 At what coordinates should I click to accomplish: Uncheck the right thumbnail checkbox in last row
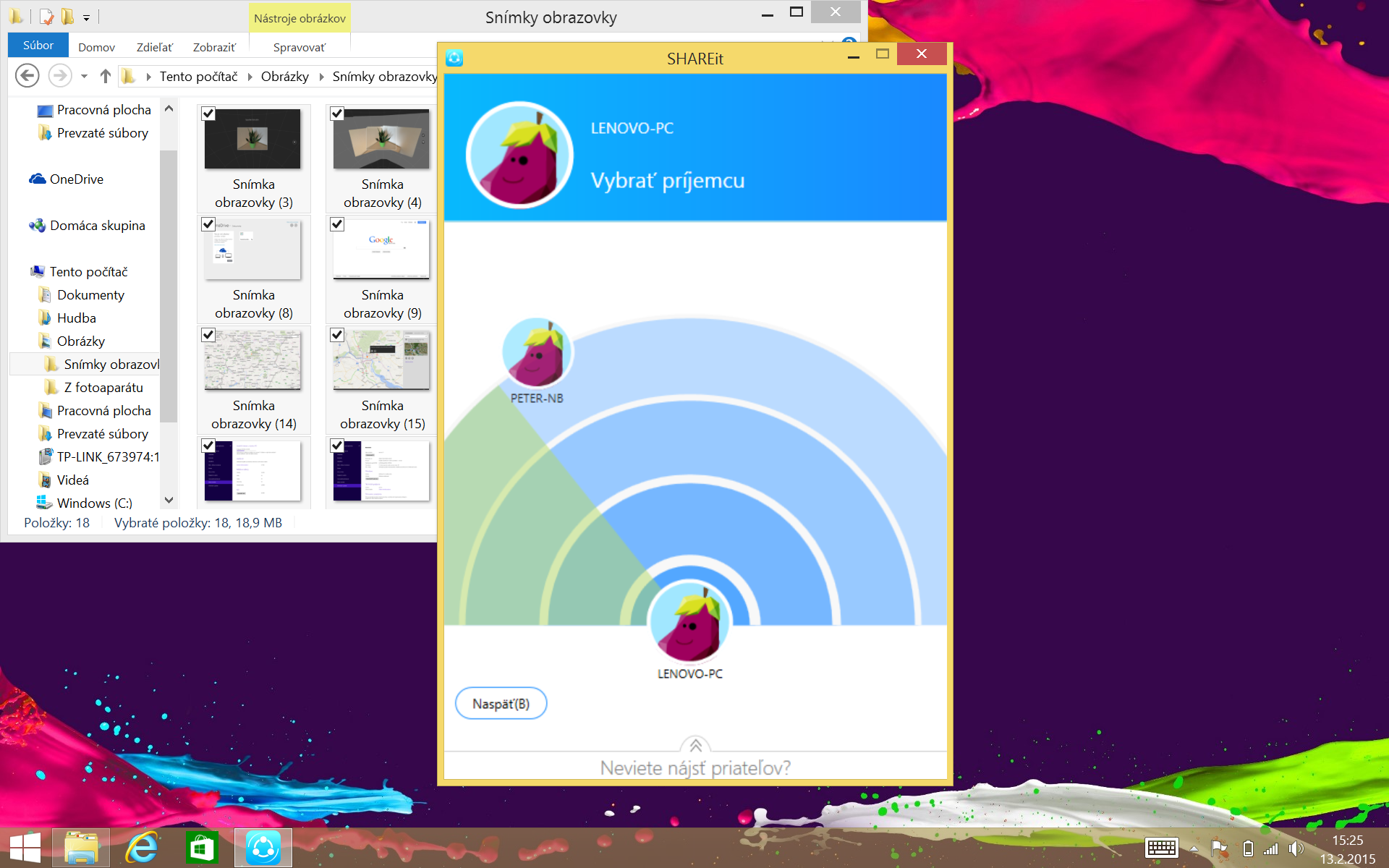pos(337,446)
